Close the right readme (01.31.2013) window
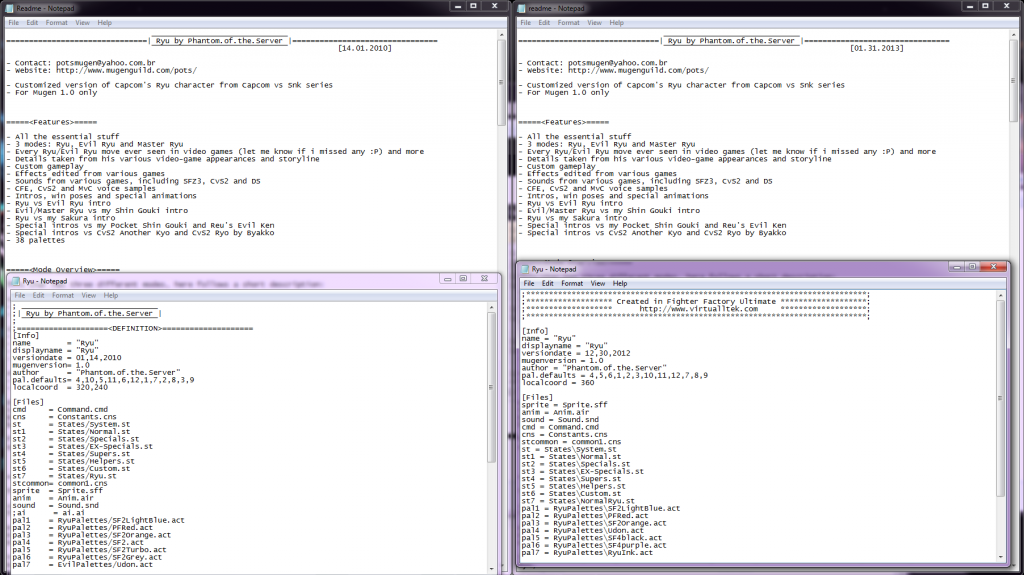The height and width of the screenshot is (575, 1024). [x=1006, y=6]
